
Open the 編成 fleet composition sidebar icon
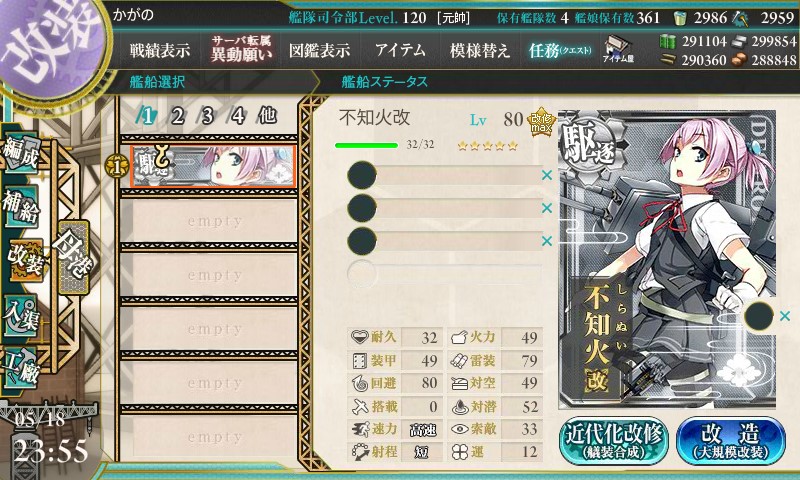coord(21,154)
